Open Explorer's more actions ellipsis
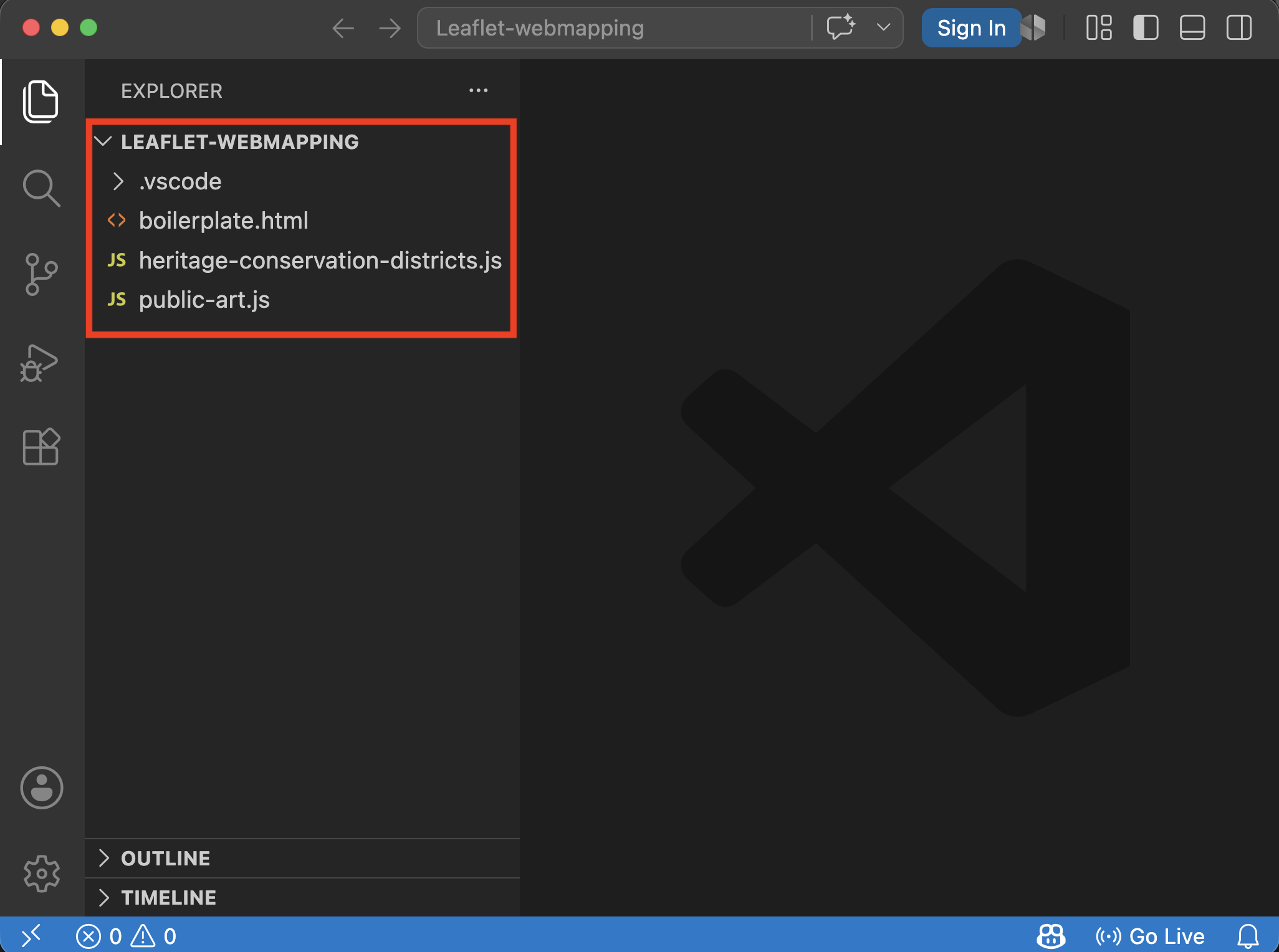The height and width of the screenshot is (952, 1279). pyautogui.click(x=479, y=91)
